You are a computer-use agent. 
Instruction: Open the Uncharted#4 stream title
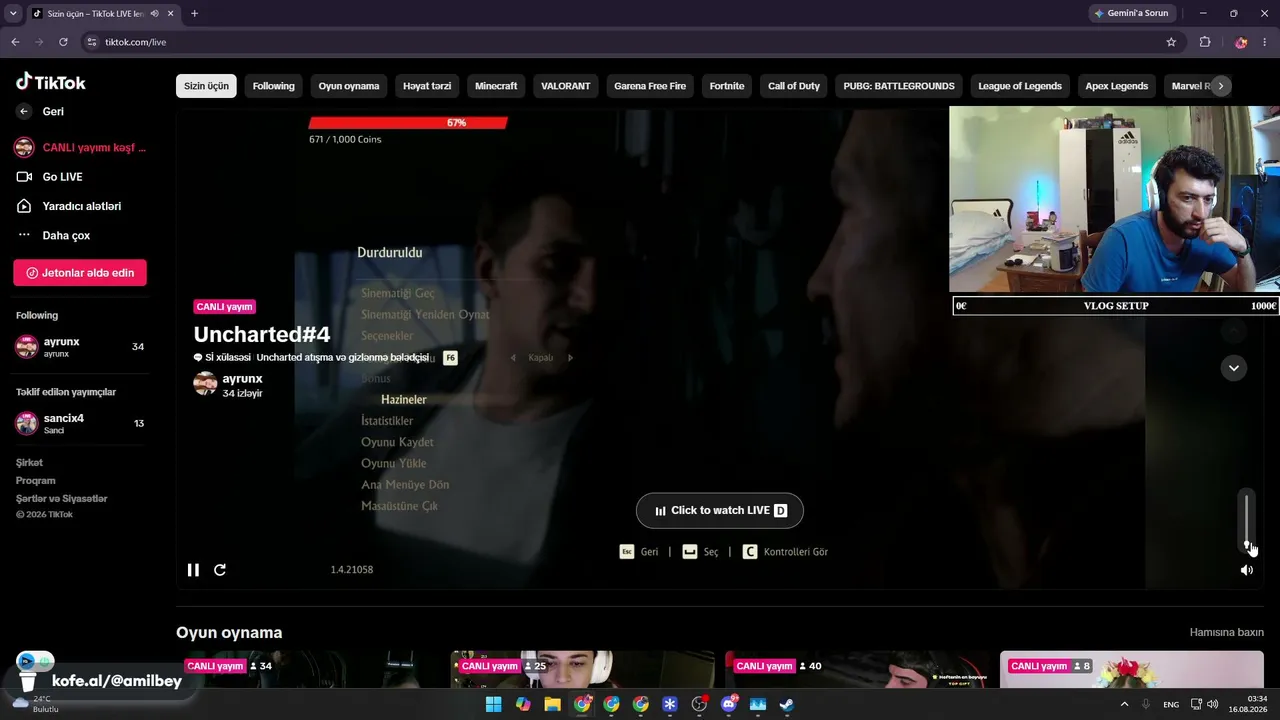click(x=262, y=334)
